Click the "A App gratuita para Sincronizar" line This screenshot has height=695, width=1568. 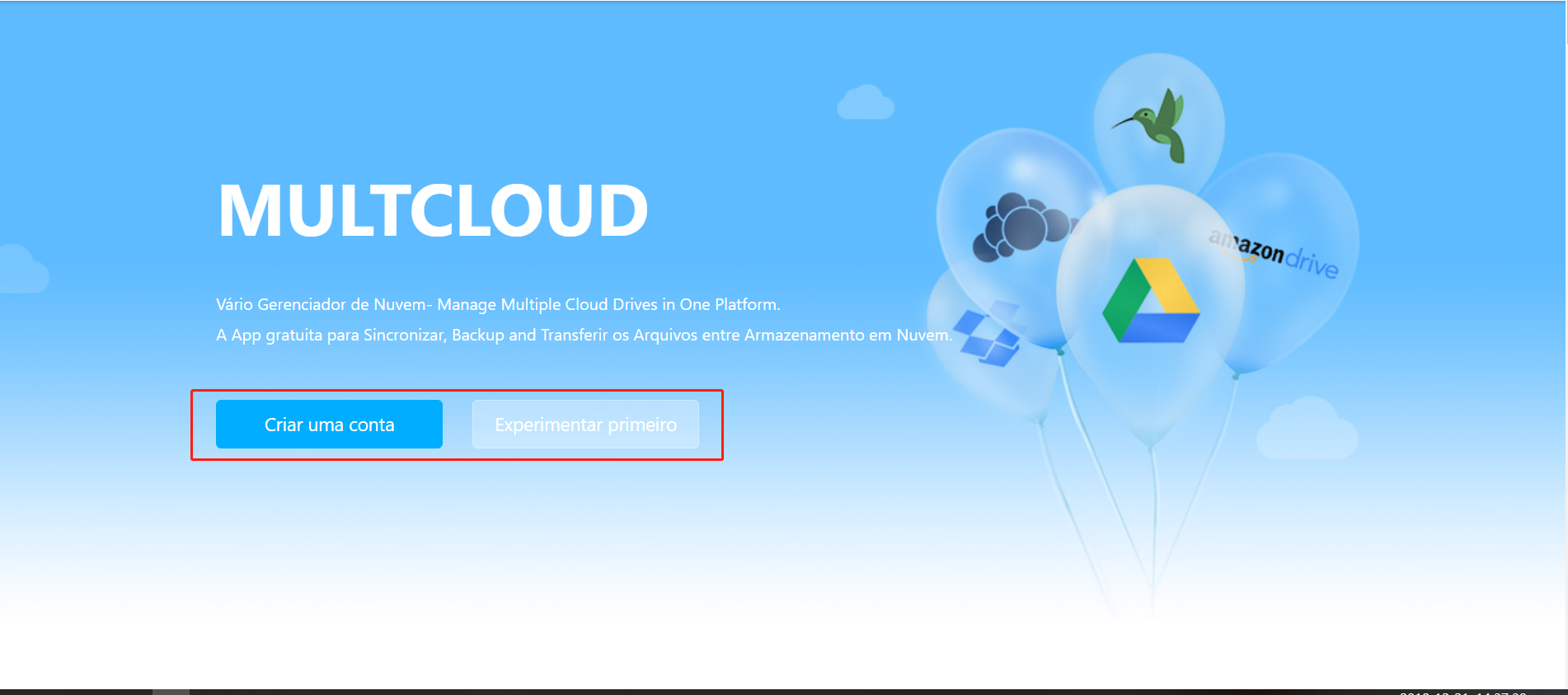point(584,335)
